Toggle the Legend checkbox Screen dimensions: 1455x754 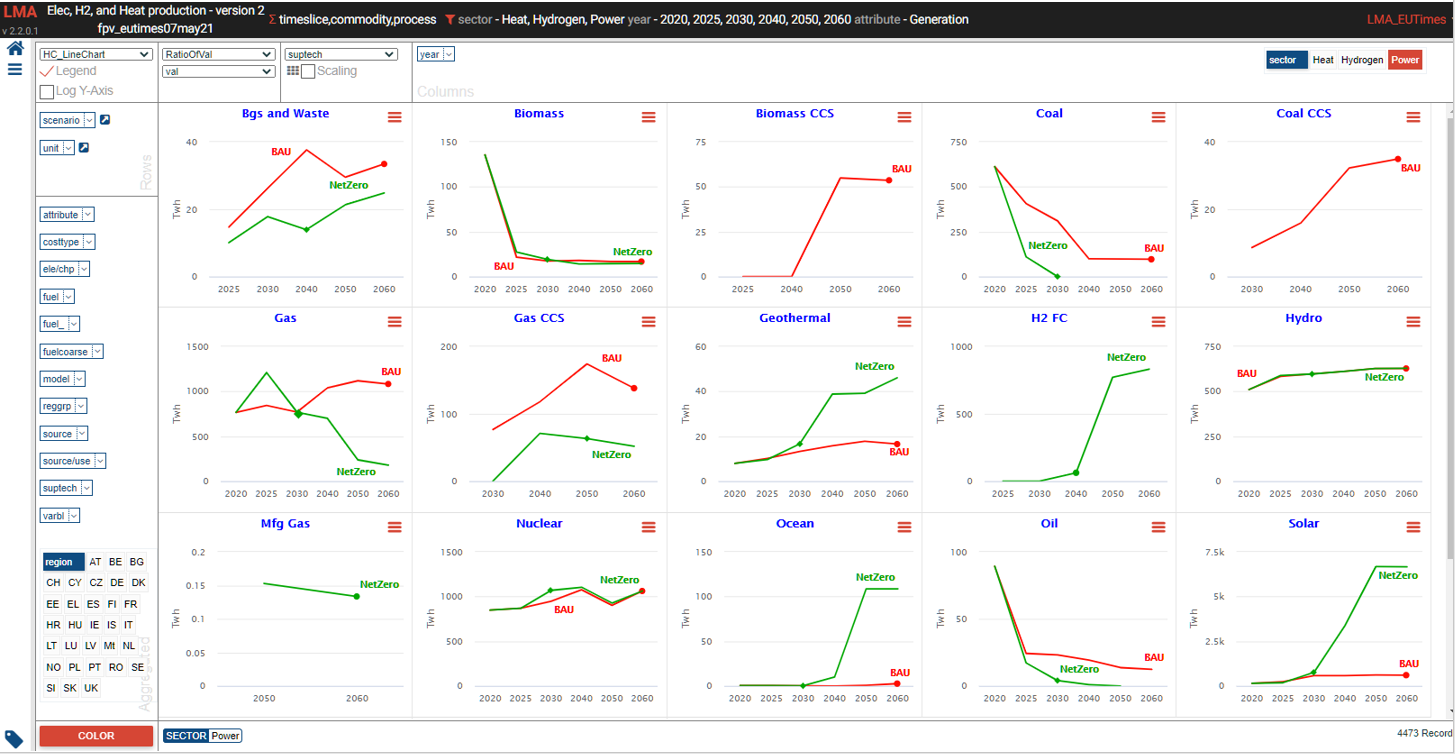coord(46,71)
